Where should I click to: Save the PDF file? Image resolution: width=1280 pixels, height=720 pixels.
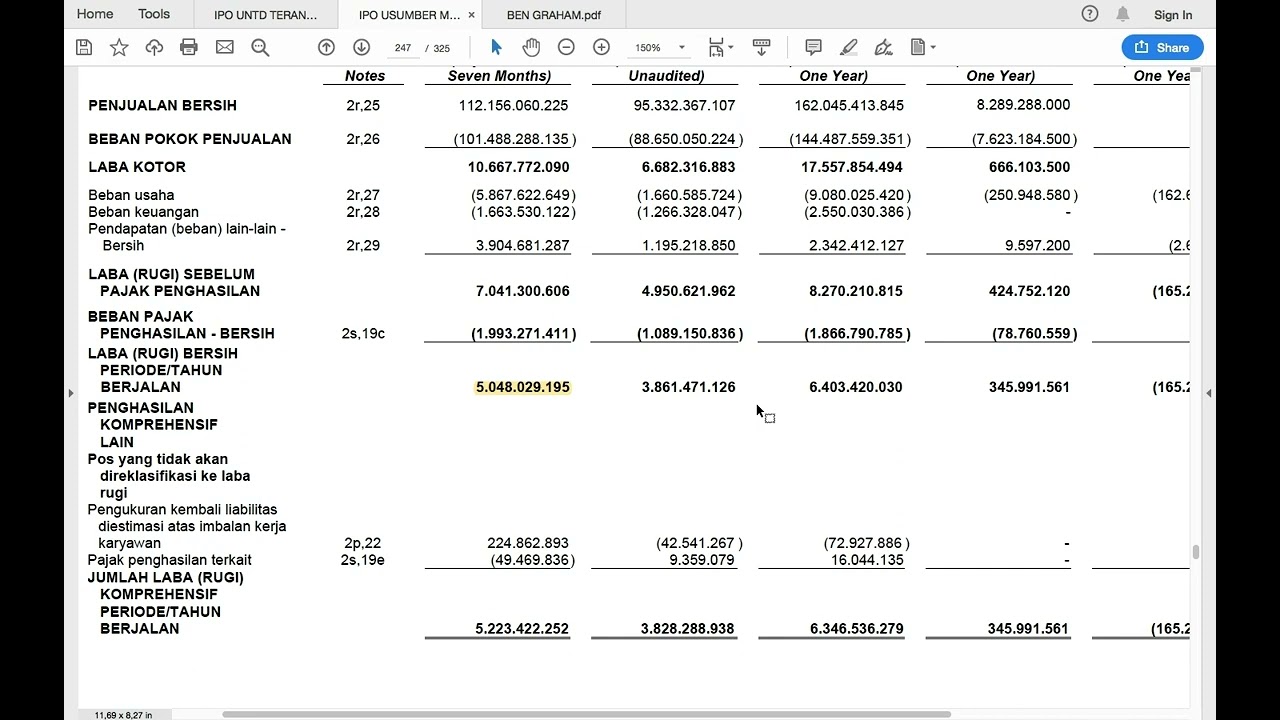tap(84, 47)
